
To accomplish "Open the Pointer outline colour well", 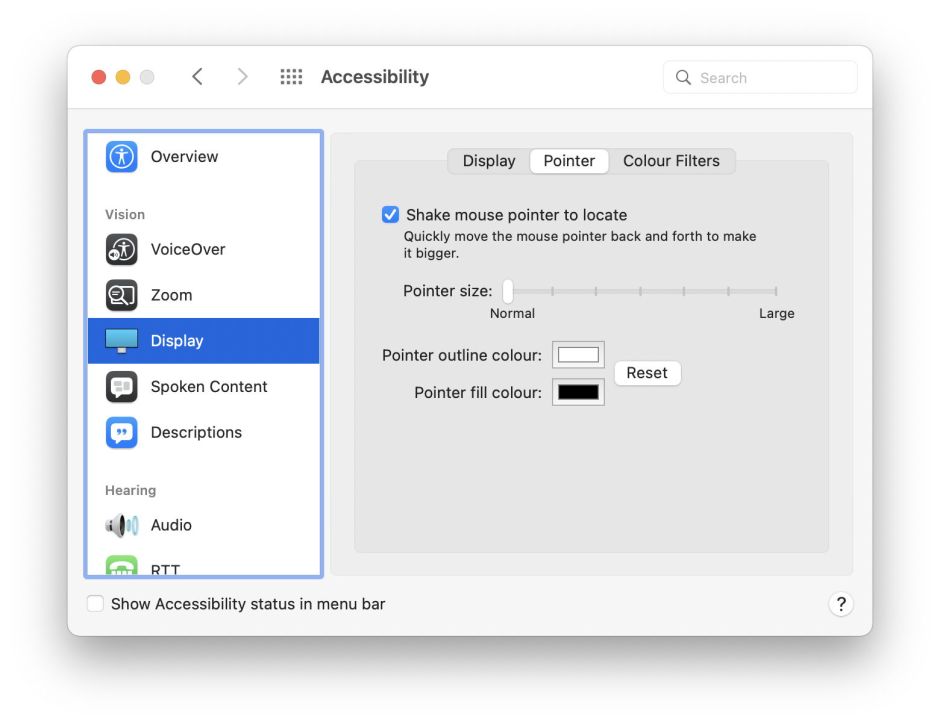I will pyautogui.click(x=578, y=355).
